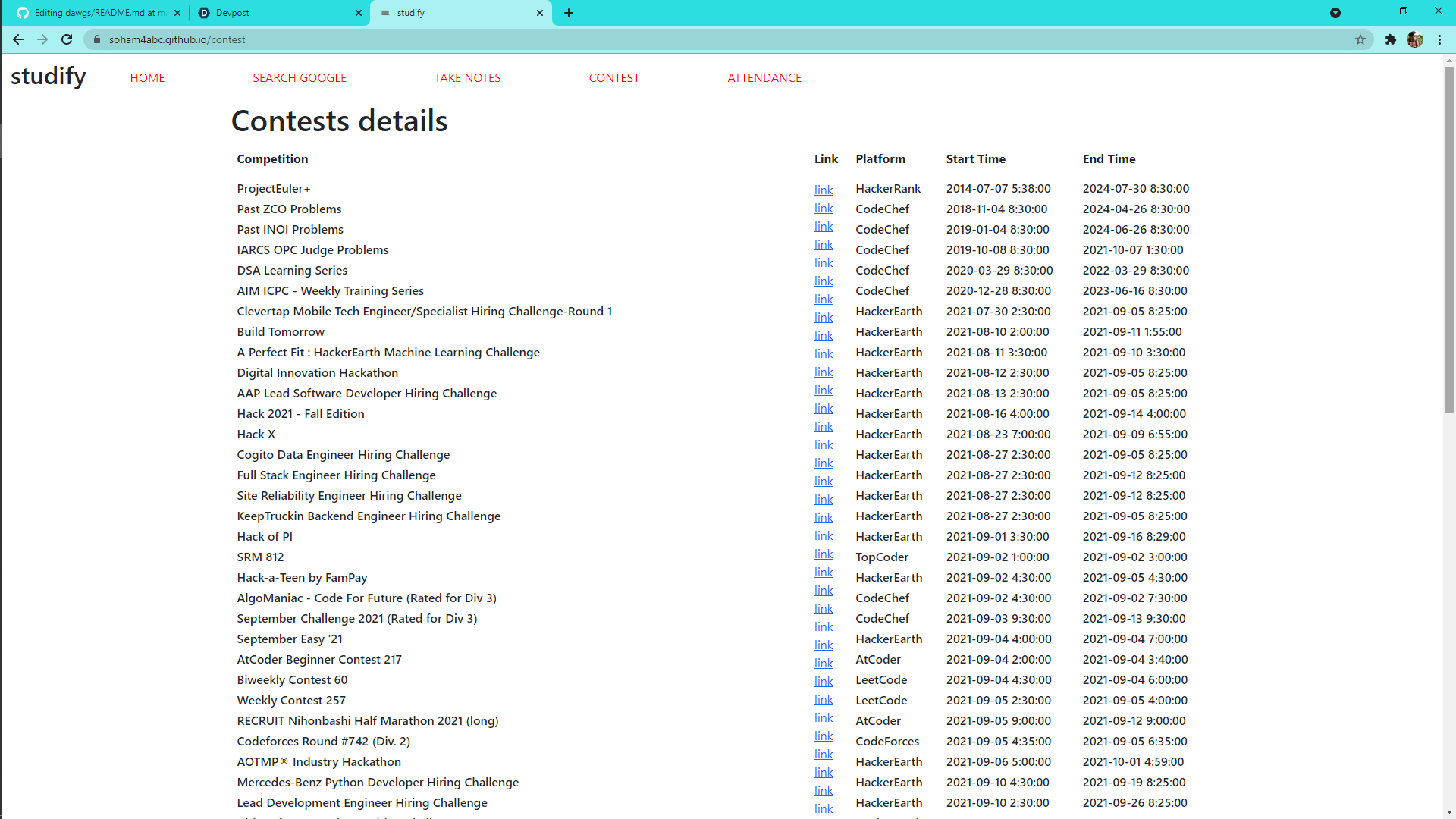Viewport: 1456px width, 819px height.
Task: Open the CONTEST navigation item
Action: (614, 77)
